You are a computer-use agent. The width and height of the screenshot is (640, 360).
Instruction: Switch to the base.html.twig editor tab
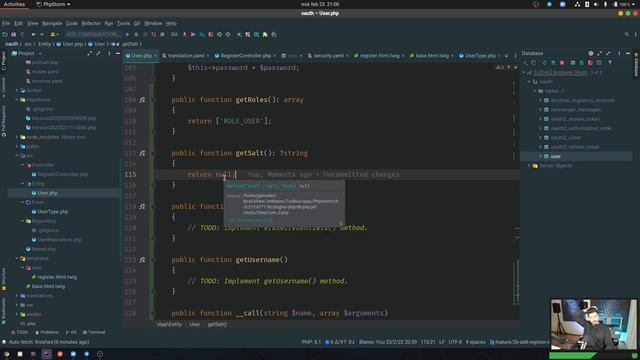tap(432, 56)
